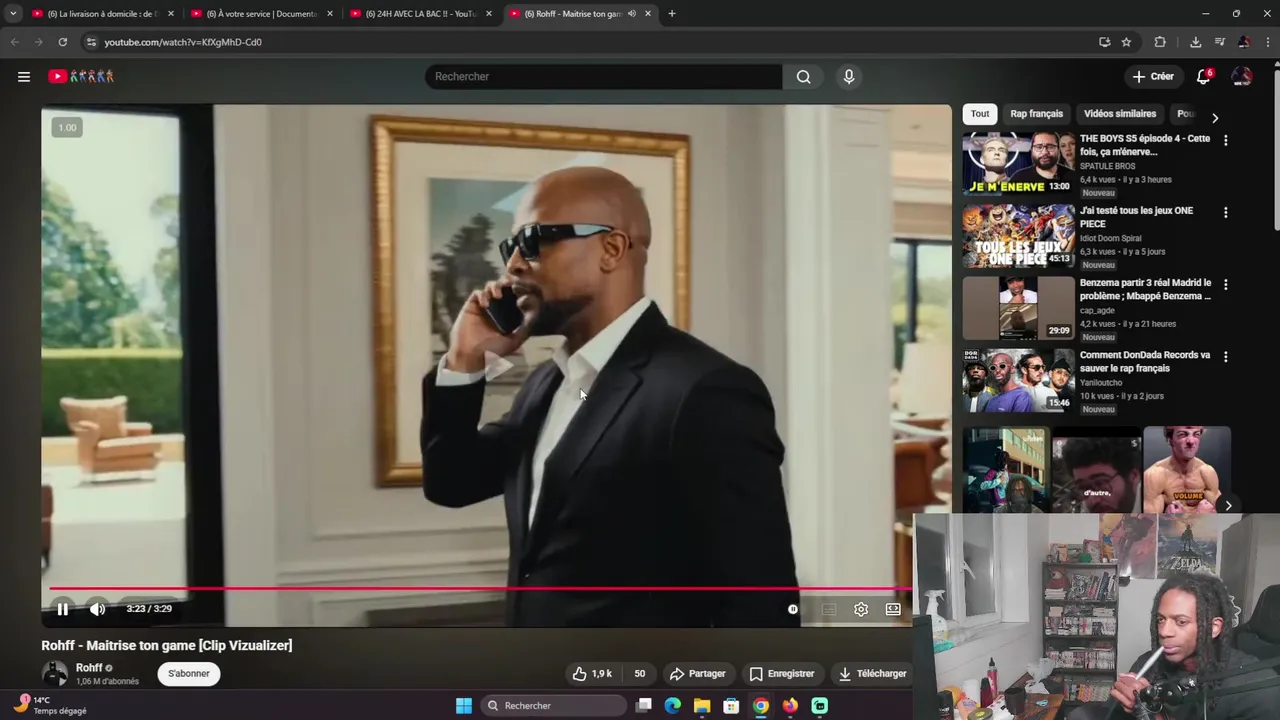
Task: Open Microsoft Edge from taskbar
Action: [x=673, y=706]
